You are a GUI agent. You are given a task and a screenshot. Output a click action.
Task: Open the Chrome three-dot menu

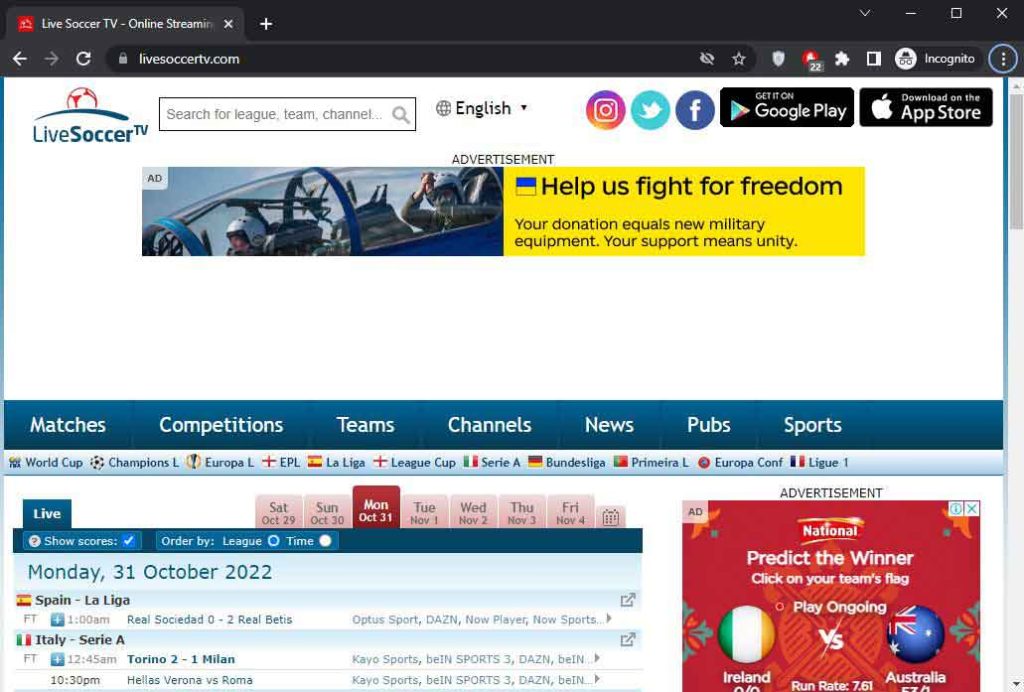[x=1002, y=58]
